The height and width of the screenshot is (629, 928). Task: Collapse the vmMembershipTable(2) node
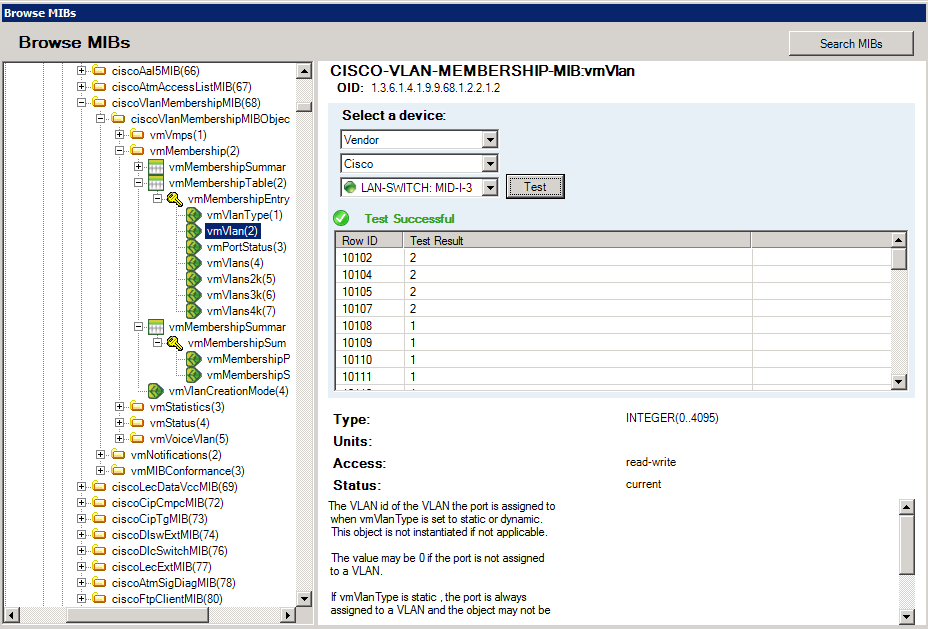click(138, 182)
